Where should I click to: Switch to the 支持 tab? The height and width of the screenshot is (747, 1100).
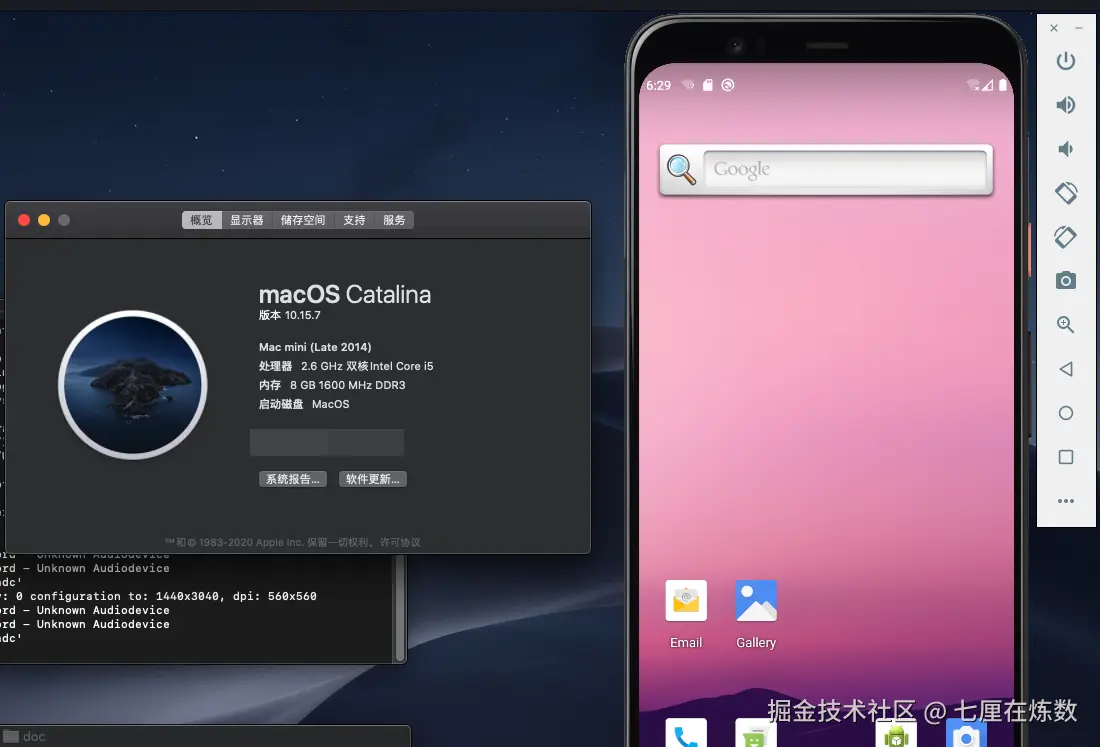pos(354,220)
